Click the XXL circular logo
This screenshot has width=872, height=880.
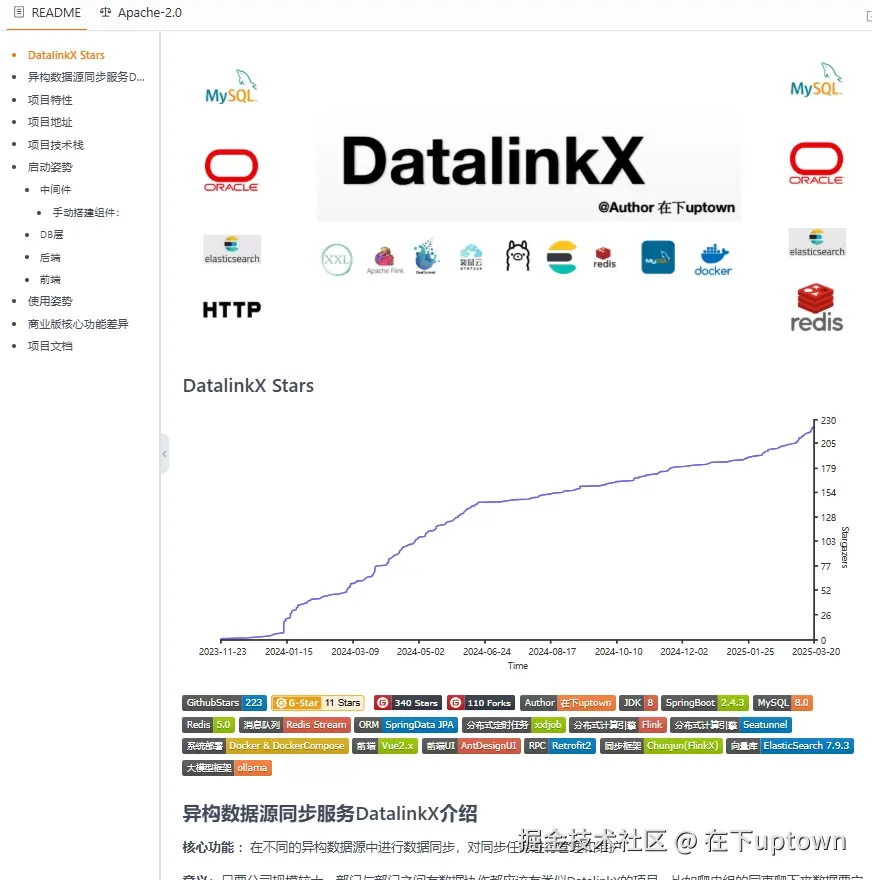(337, 259)
